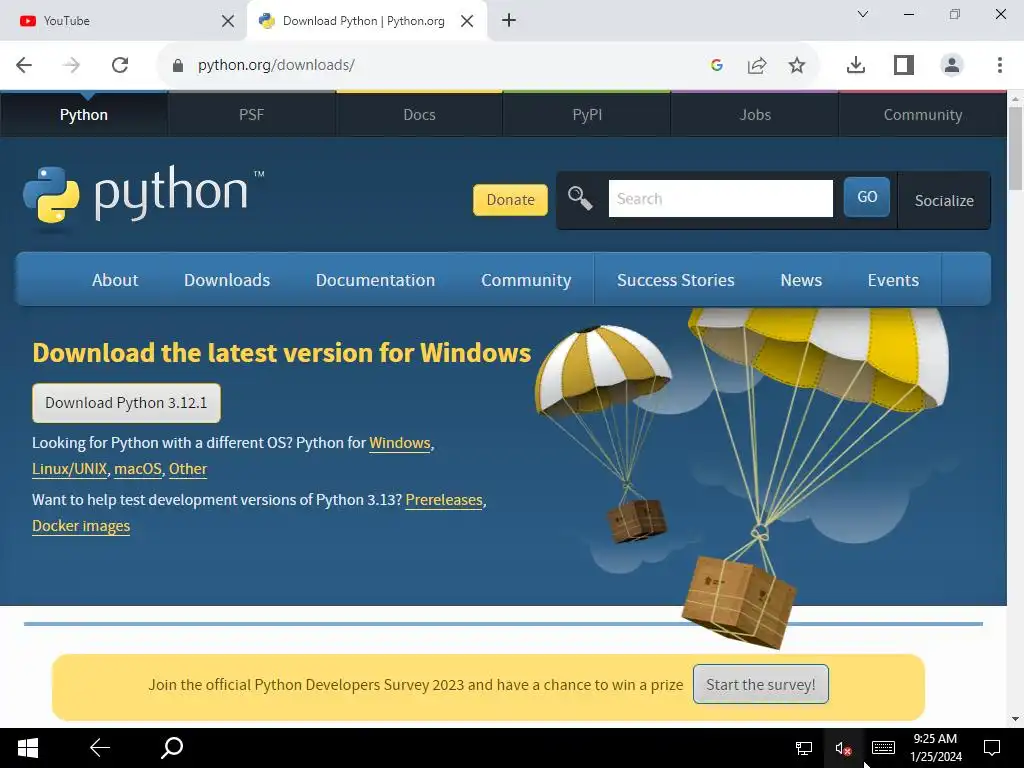
Task: Expand the Socialize menu
Action: tap(944, 200)
